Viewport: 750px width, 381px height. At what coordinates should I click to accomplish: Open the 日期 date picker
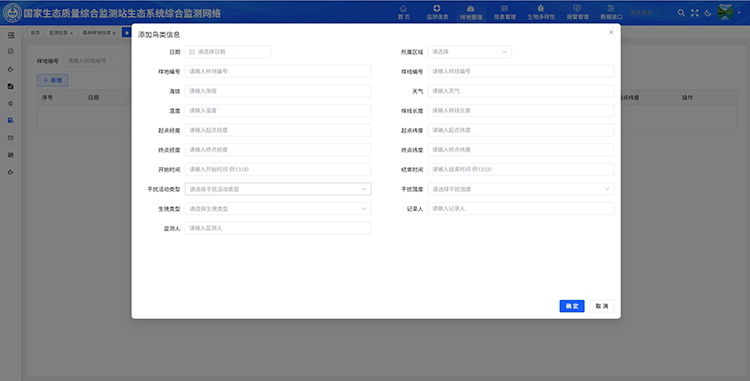pos(228,52)
